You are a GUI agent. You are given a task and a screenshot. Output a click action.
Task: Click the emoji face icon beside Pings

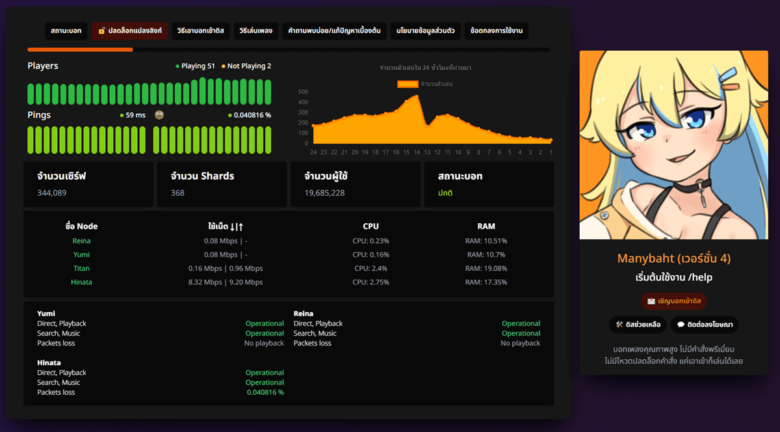click(159, 115)
